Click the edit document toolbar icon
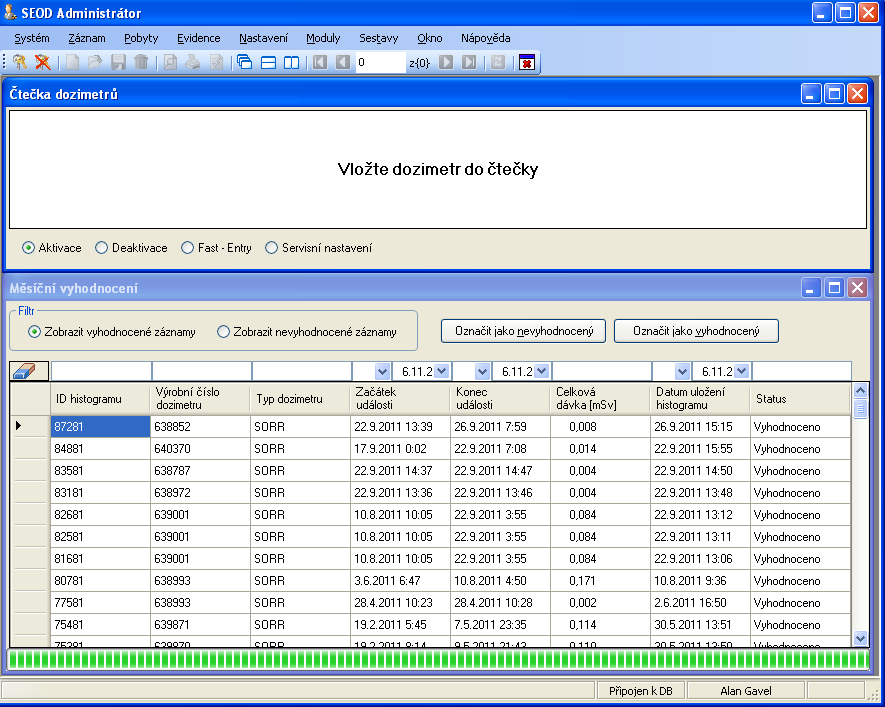The height and width of the screenshot is (707, 885). 216,62
